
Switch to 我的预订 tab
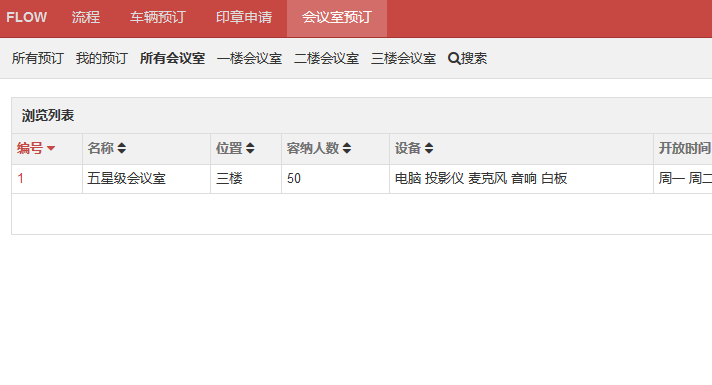point(102,58)
